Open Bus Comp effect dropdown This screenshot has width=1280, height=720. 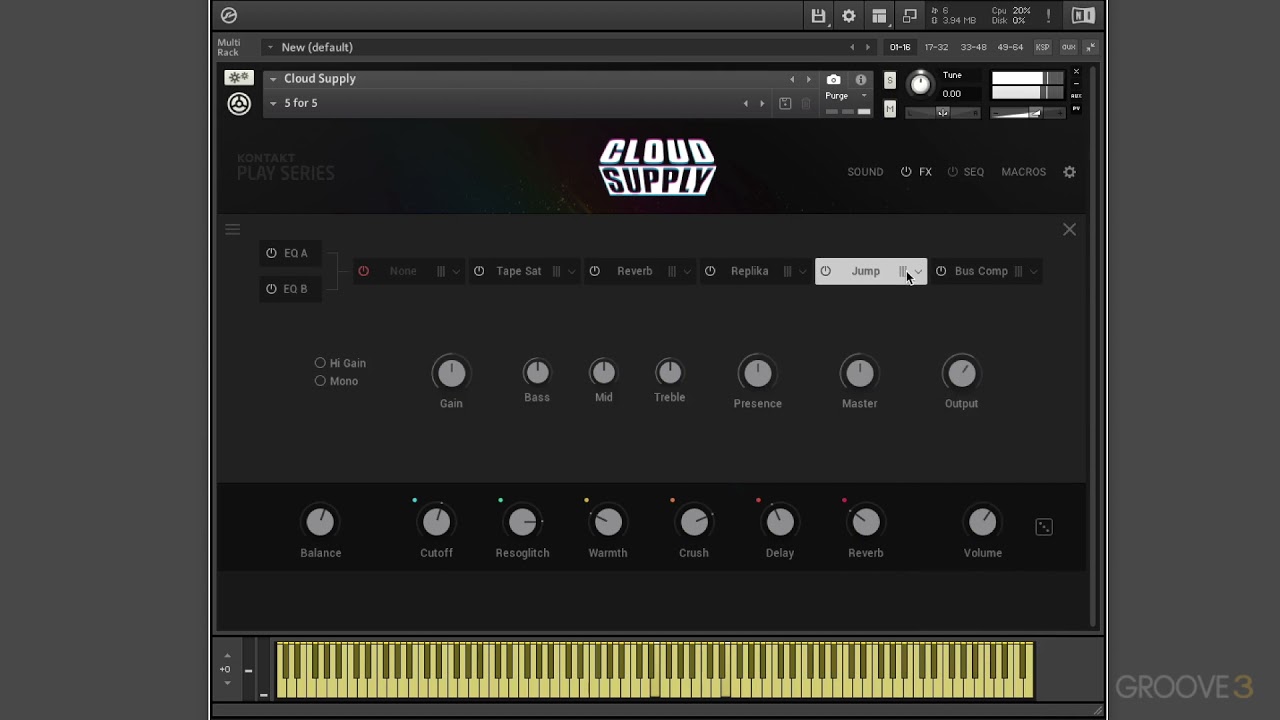[x=1033, y=271]
